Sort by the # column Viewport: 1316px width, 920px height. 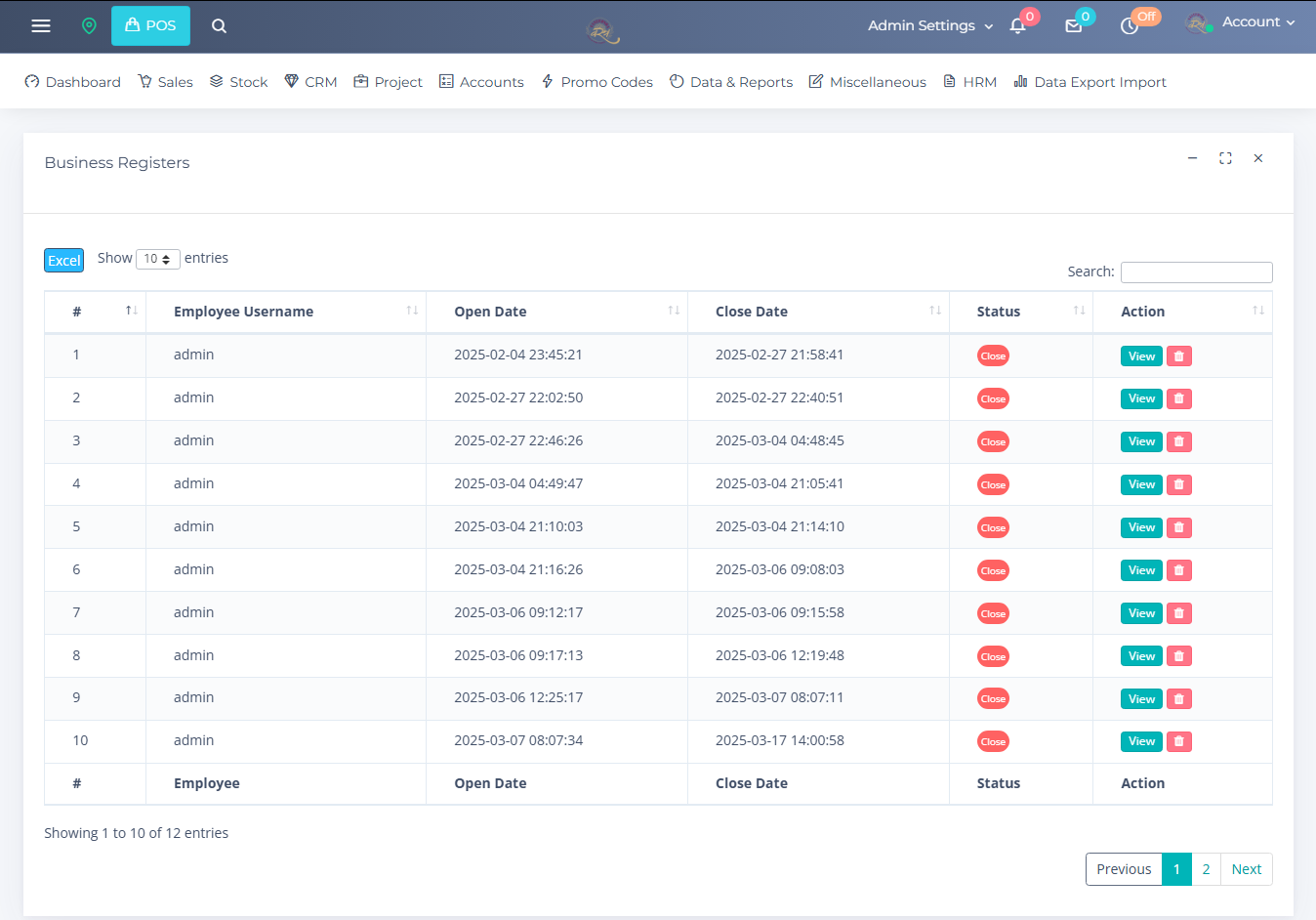95,312
